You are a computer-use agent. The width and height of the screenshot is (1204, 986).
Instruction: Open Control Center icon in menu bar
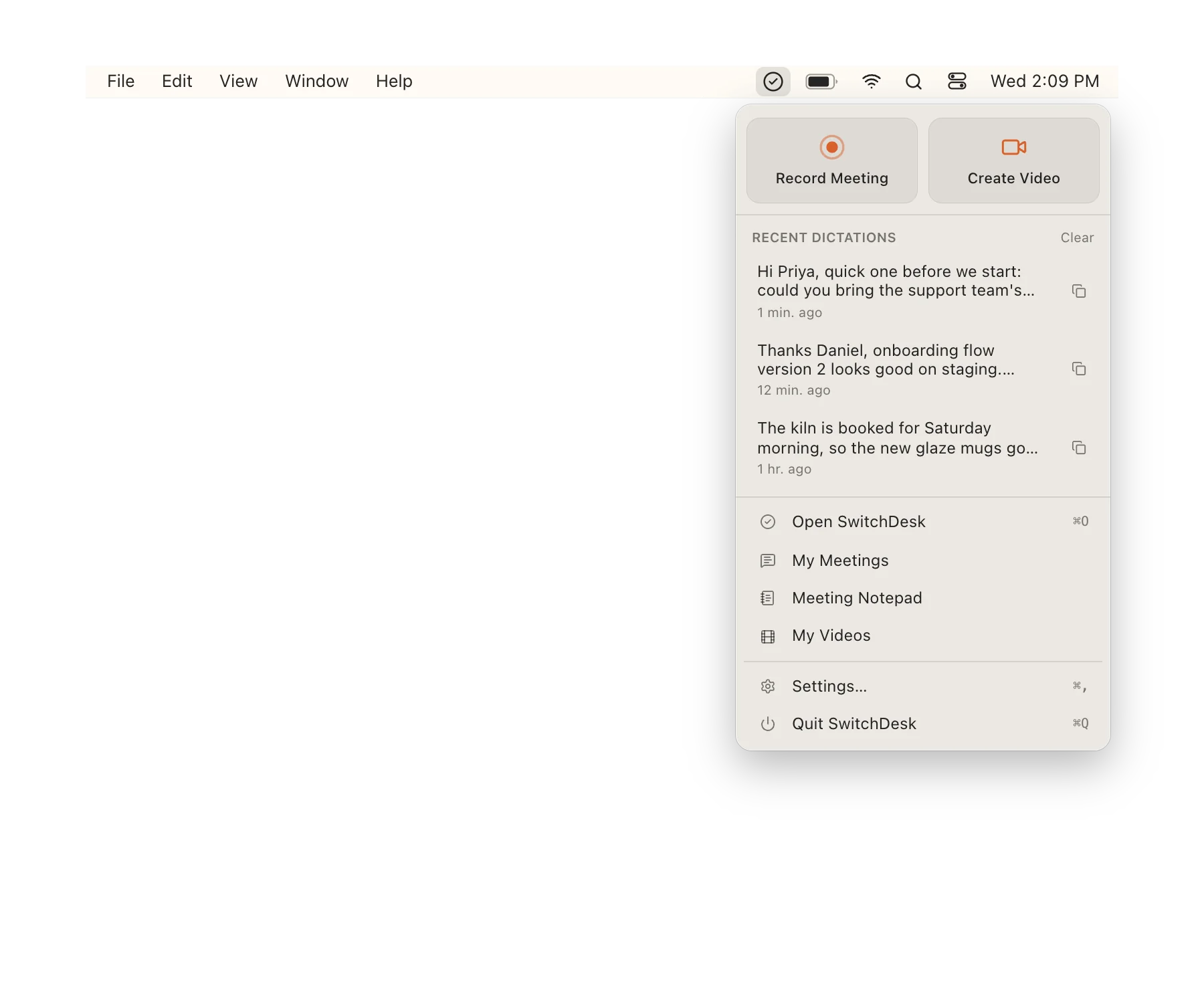tap(957, 82)
